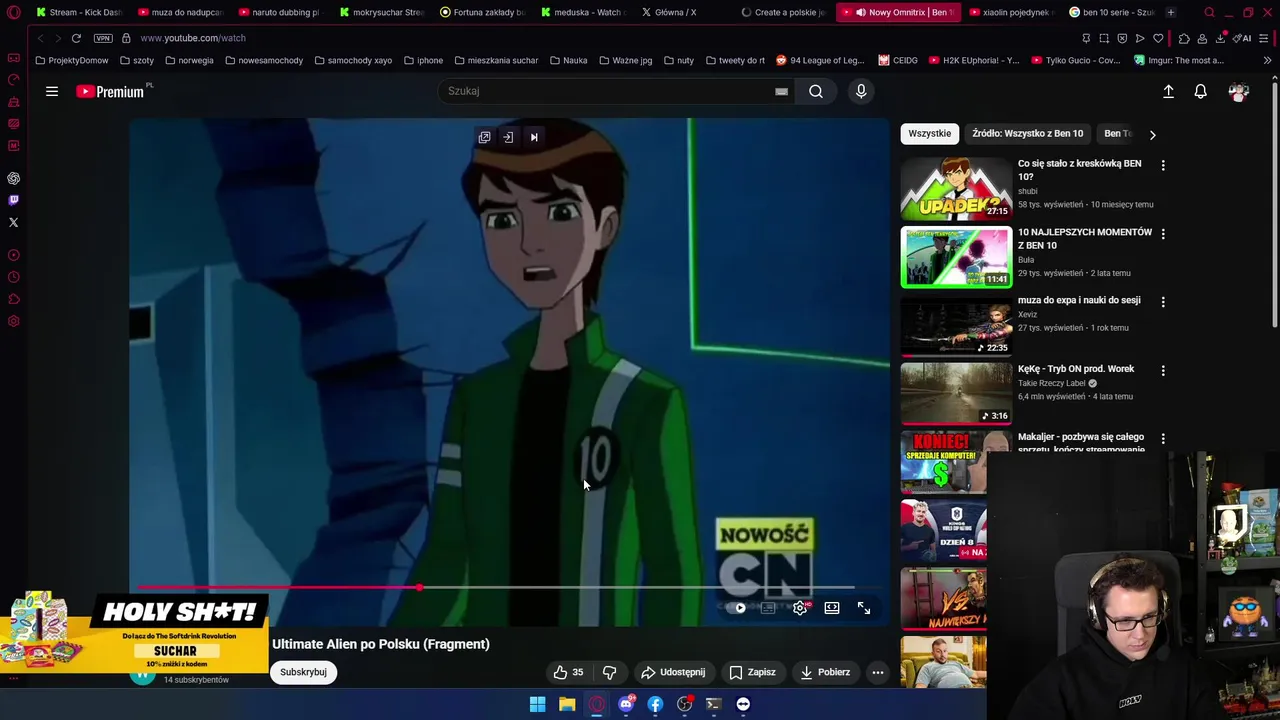Screen dimensions: 1280x720
Task: Click Udostępnij share button
Action: point(673,672)
